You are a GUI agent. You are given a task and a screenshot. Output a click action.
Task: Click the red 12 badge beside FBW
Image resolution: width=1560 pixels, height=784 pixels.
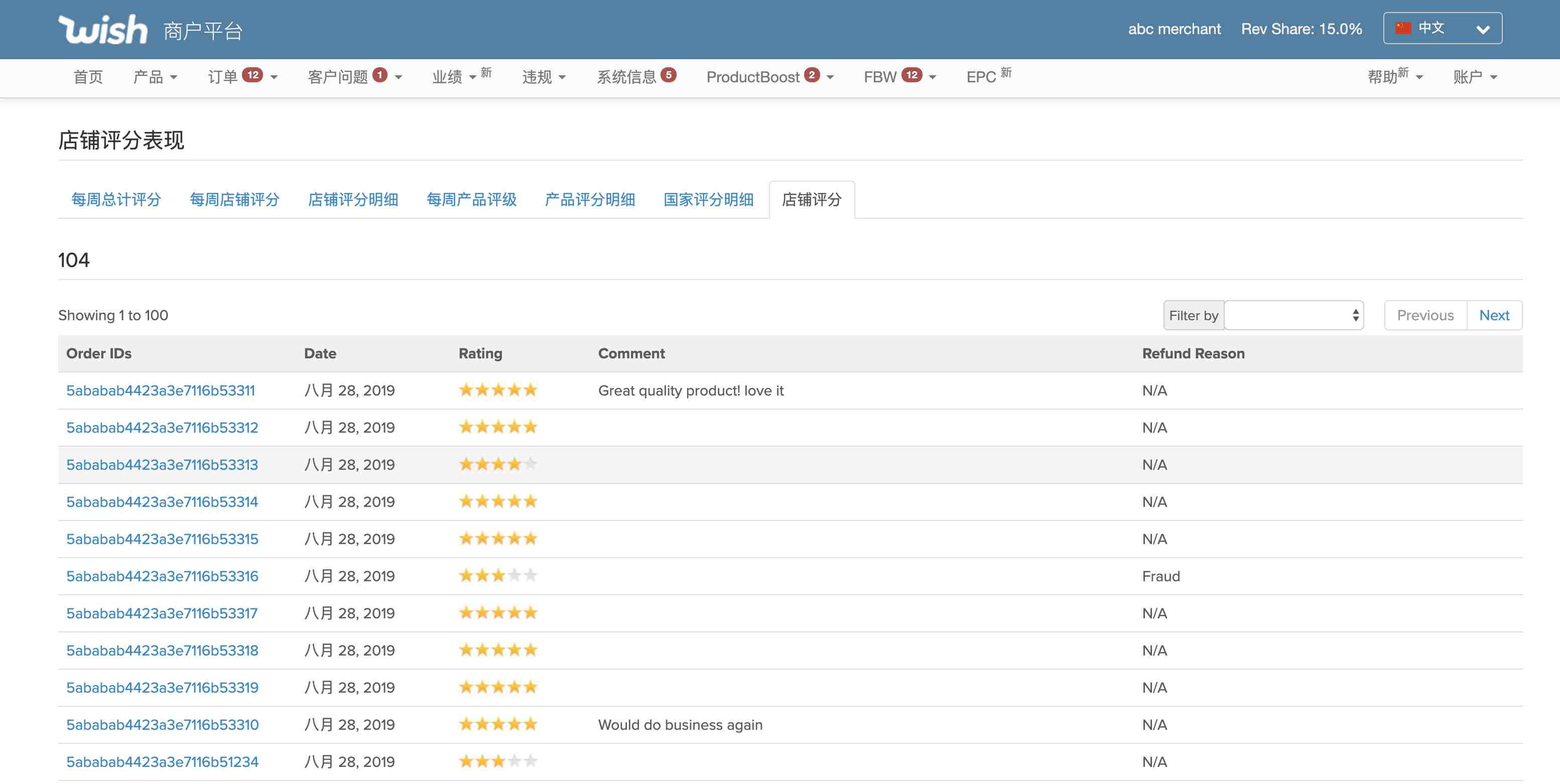coord(912,75)
